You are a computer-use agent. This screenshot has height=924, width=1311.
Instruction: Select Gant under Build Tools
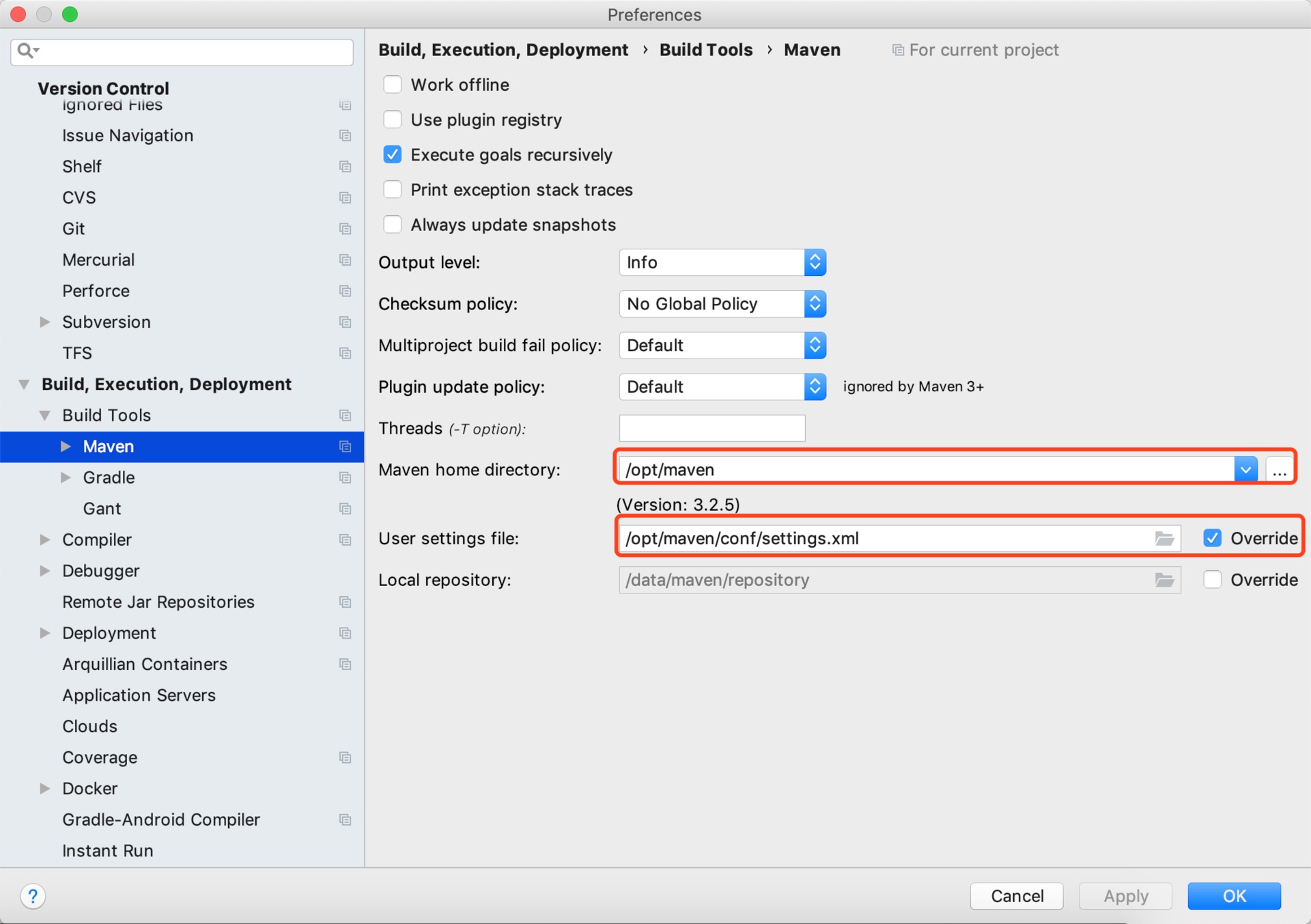tap(102, 509)
